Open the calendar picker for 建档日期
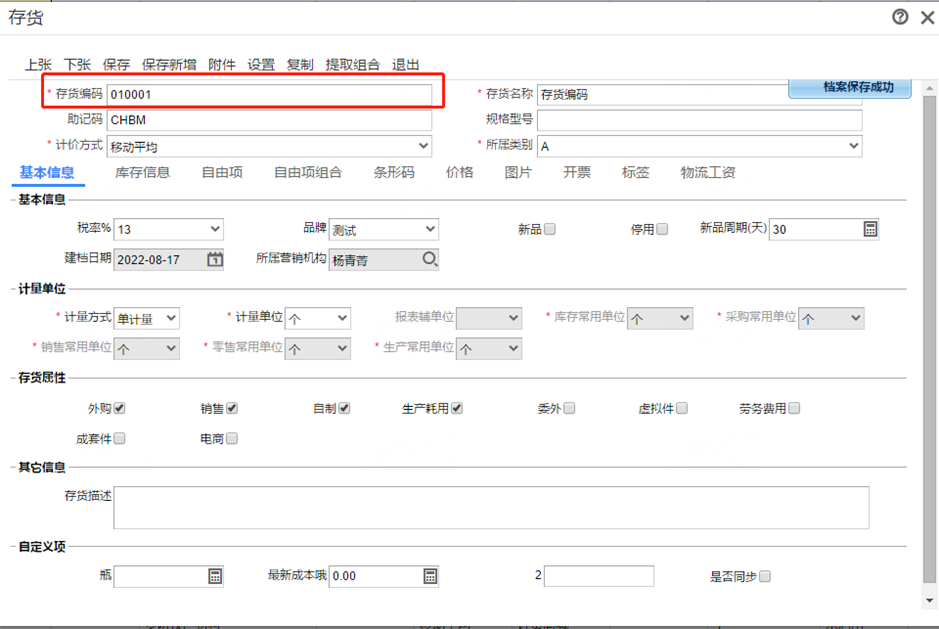This screenshot has height=629, width=939. click(x=215, y=259)
